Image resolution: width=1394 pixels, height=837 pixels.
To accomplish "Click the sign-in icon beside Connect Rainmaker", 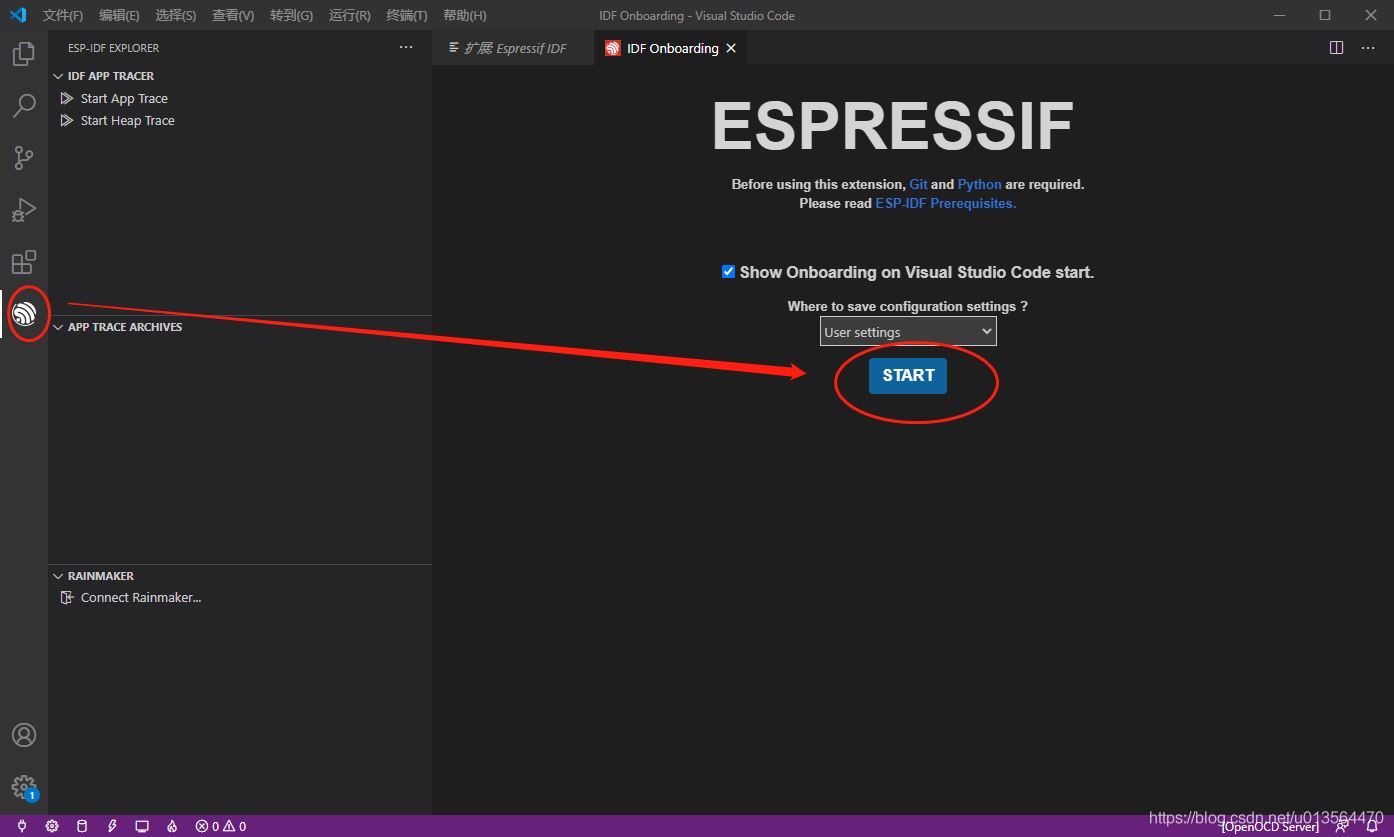I will click(x=67, y=597).
